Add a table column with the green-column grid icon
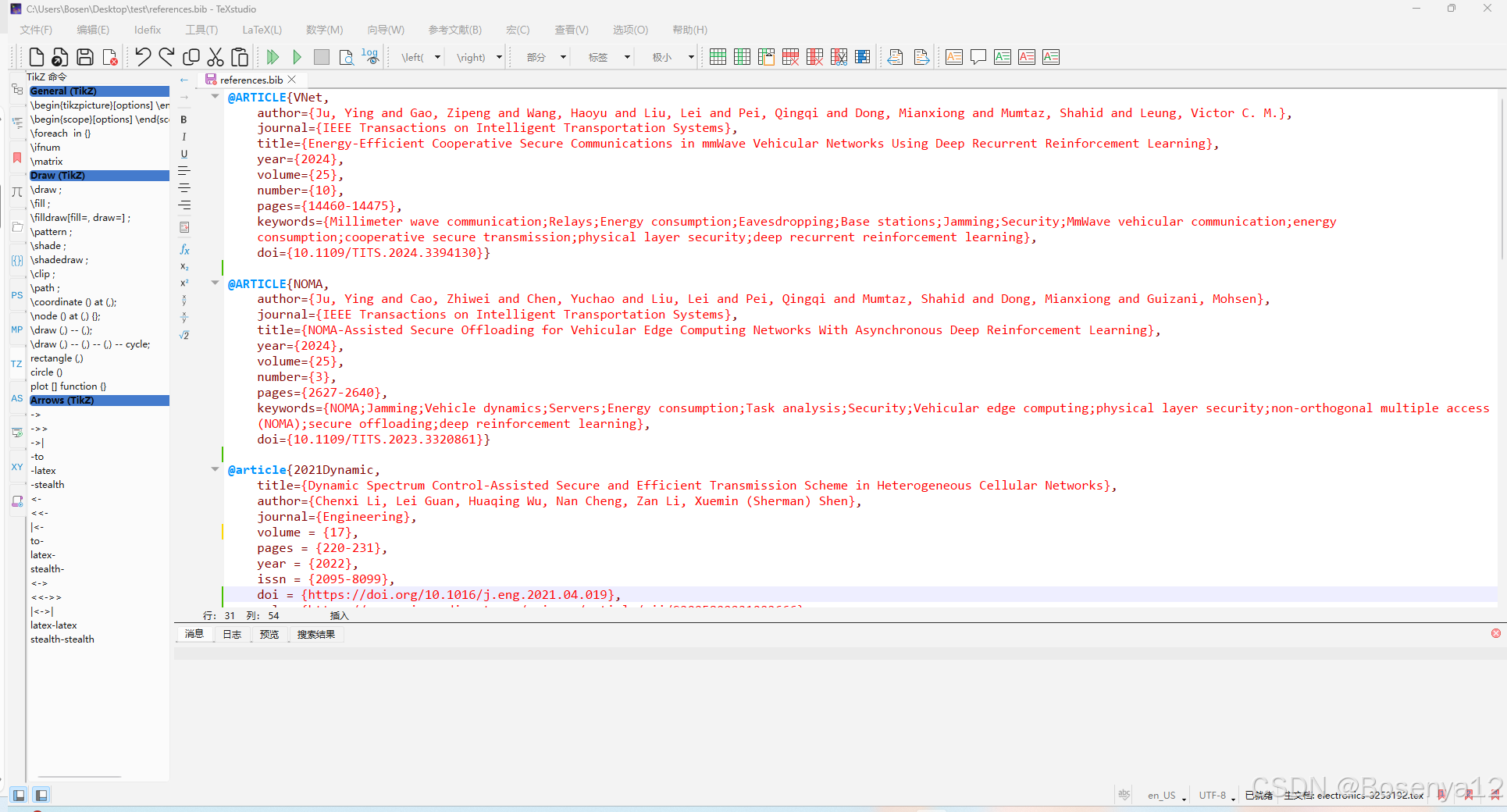1507x812 pixels. coord(742,57)
